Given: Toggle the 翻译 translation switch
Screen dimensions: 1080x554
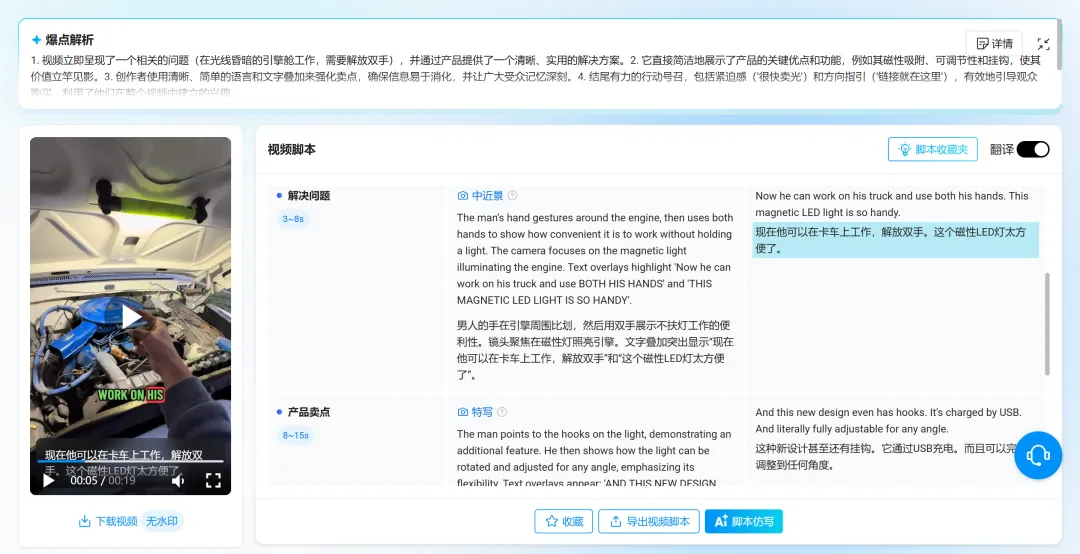Looking at the screenshot, I should point(1032,149).
